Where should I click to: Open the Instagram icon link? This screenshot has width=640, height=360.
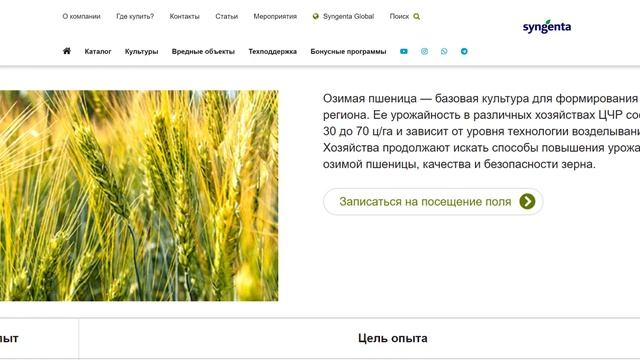coord(424,51)
